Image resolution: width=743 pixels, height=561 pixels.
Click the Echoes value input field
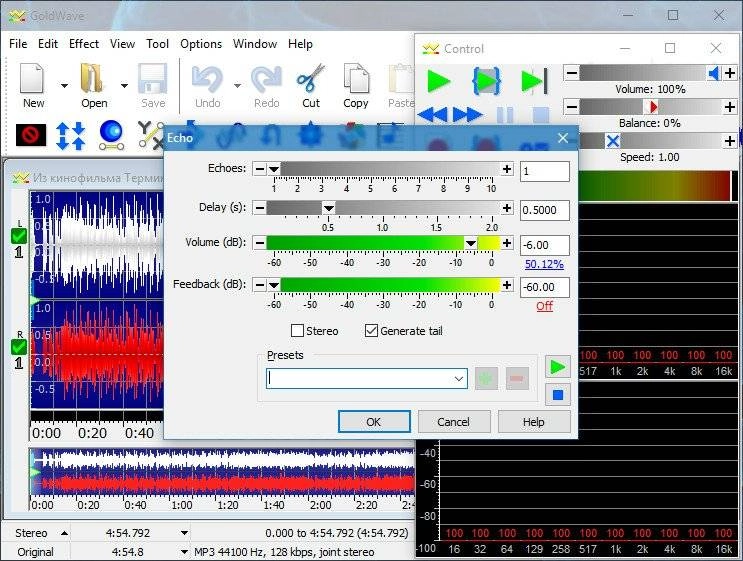coord(544,171)
